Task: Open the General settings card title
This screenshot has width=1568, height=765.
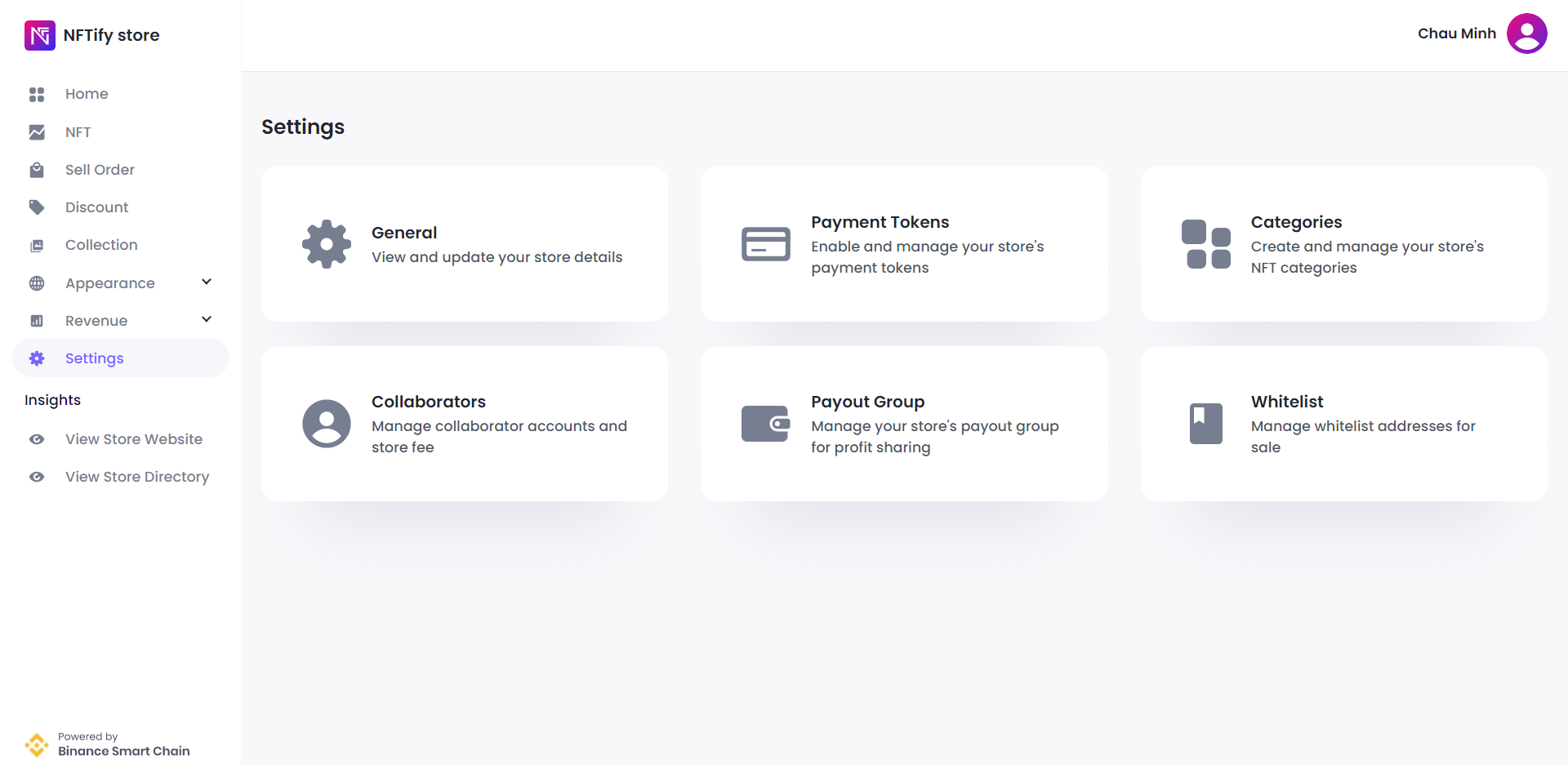Action: [x=404, y=233]
